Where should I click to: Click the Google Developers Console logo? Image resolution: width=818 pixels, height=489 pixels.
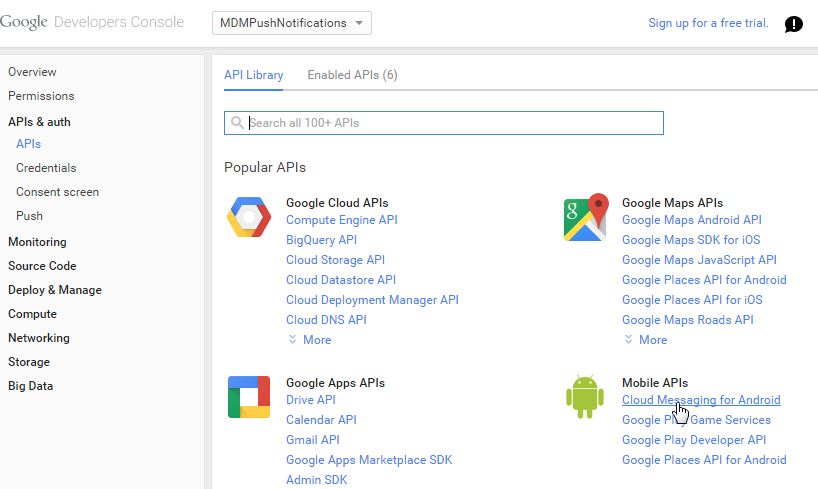(x=92, y=22)
